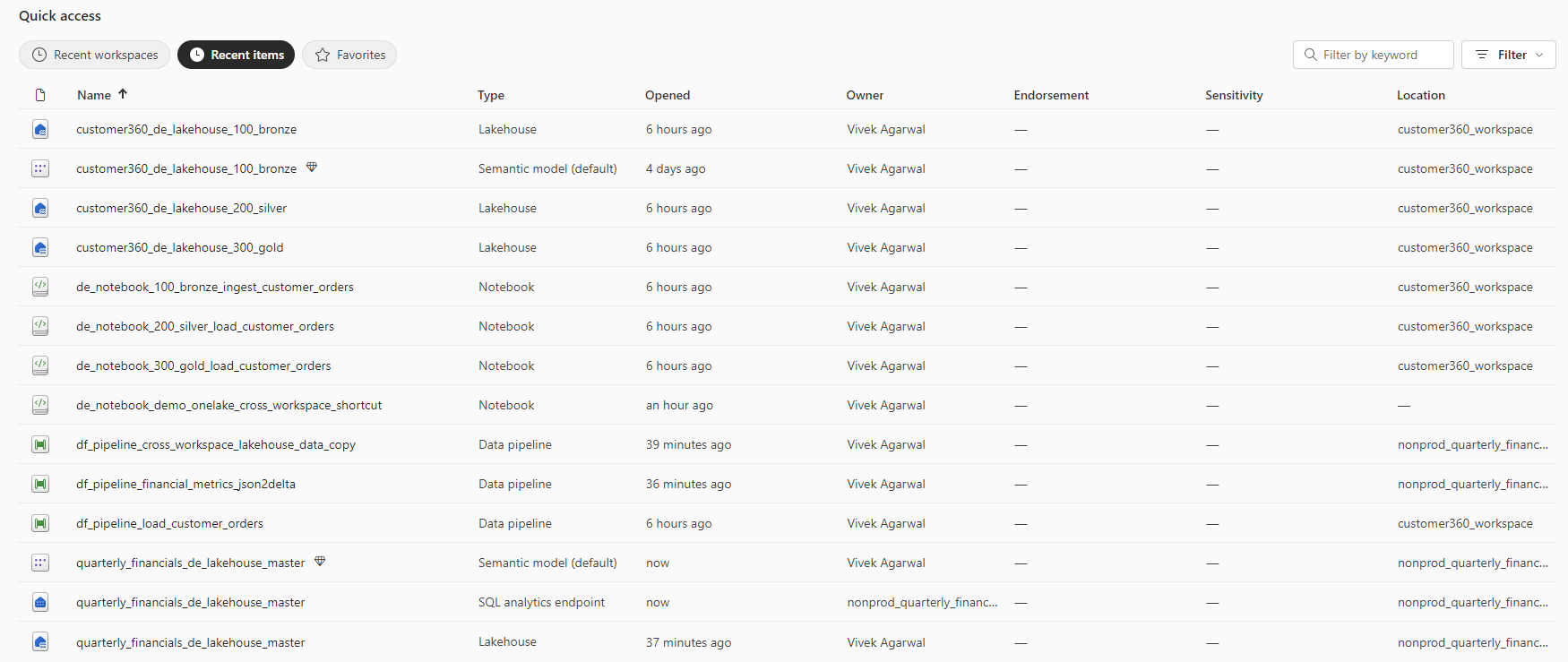The height and width of the screenshot is (662, 1568).
Task: Click the SQL analytics endpoint row icon
Action: pyautogui.click(x=40, y=602)
